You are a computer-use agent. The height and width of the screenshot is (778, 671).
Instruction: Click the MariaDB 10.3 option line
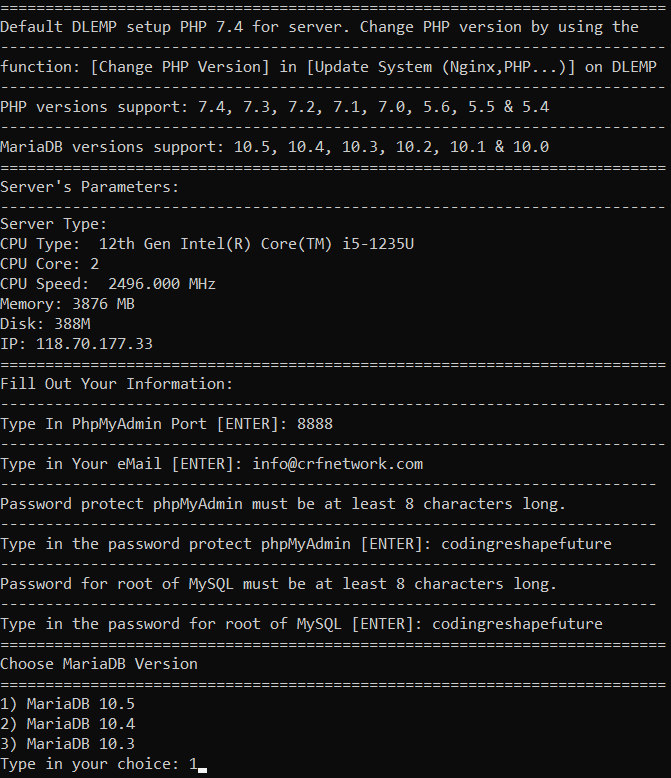pyautogui.click(x=67, y=744)
